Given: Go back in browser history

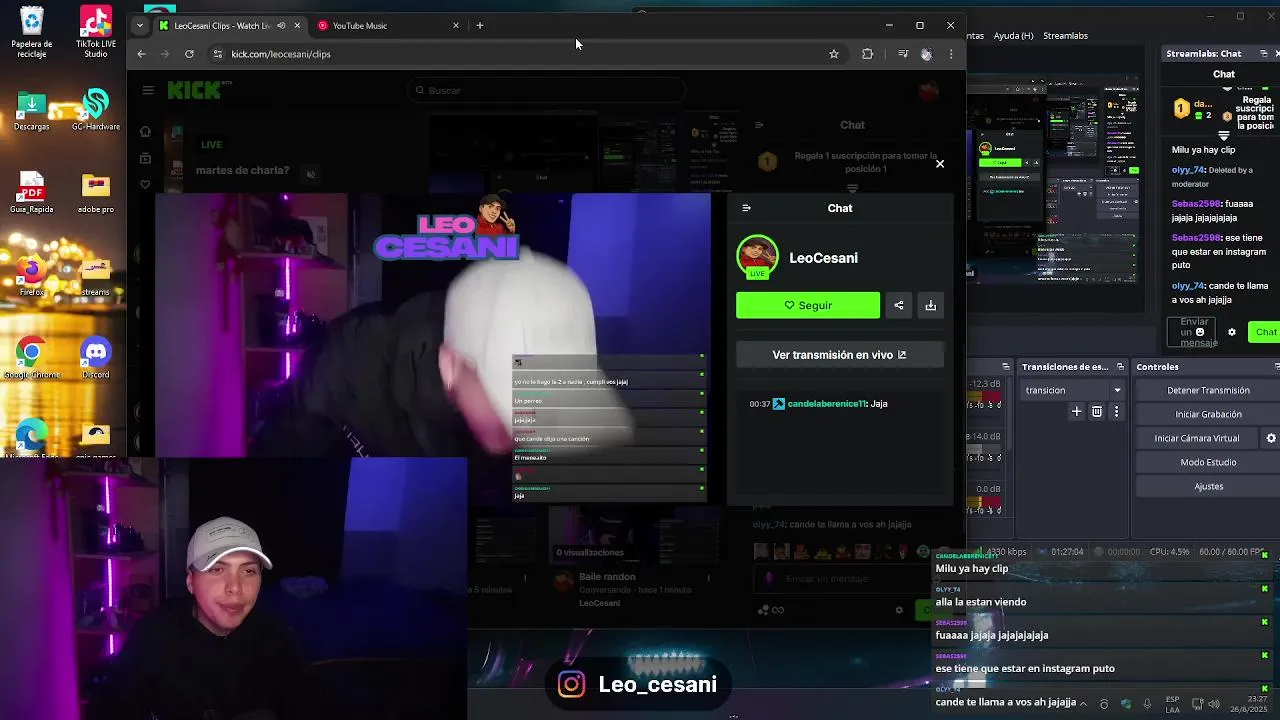Looking at the screenshot, I should (x=141, y=54).
